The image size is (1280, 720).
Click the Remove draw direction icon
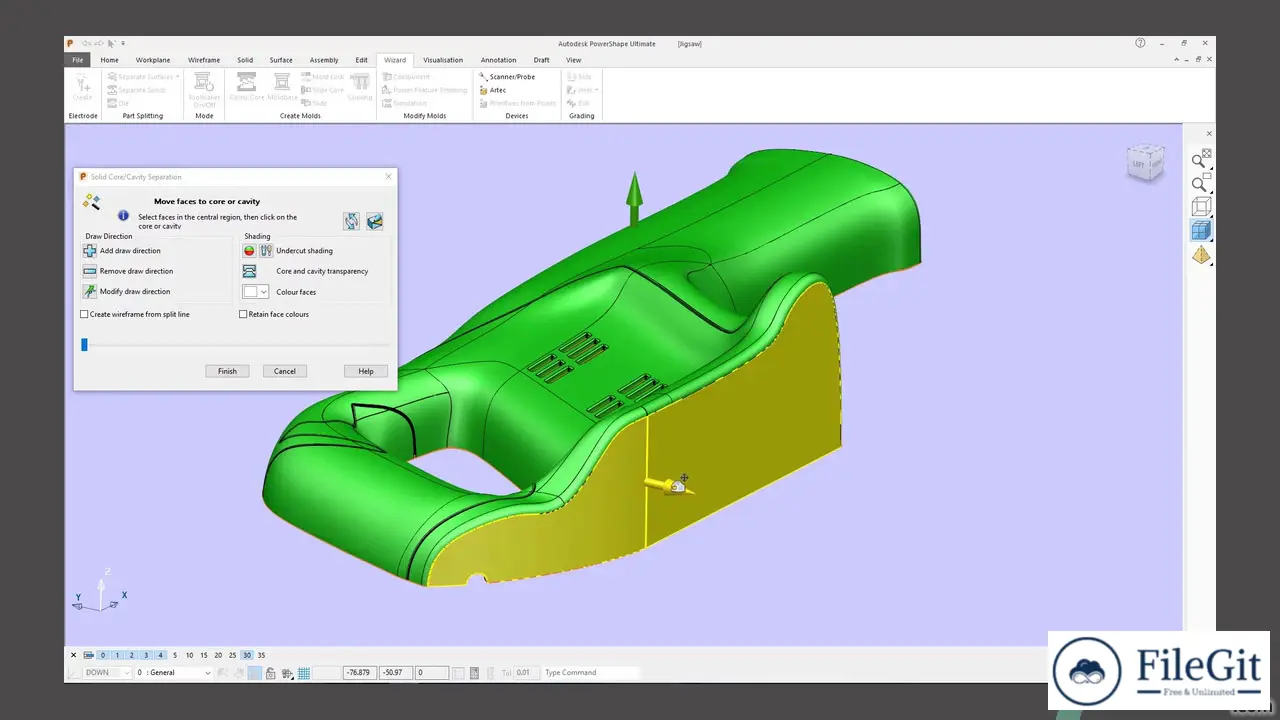point(89,271)
